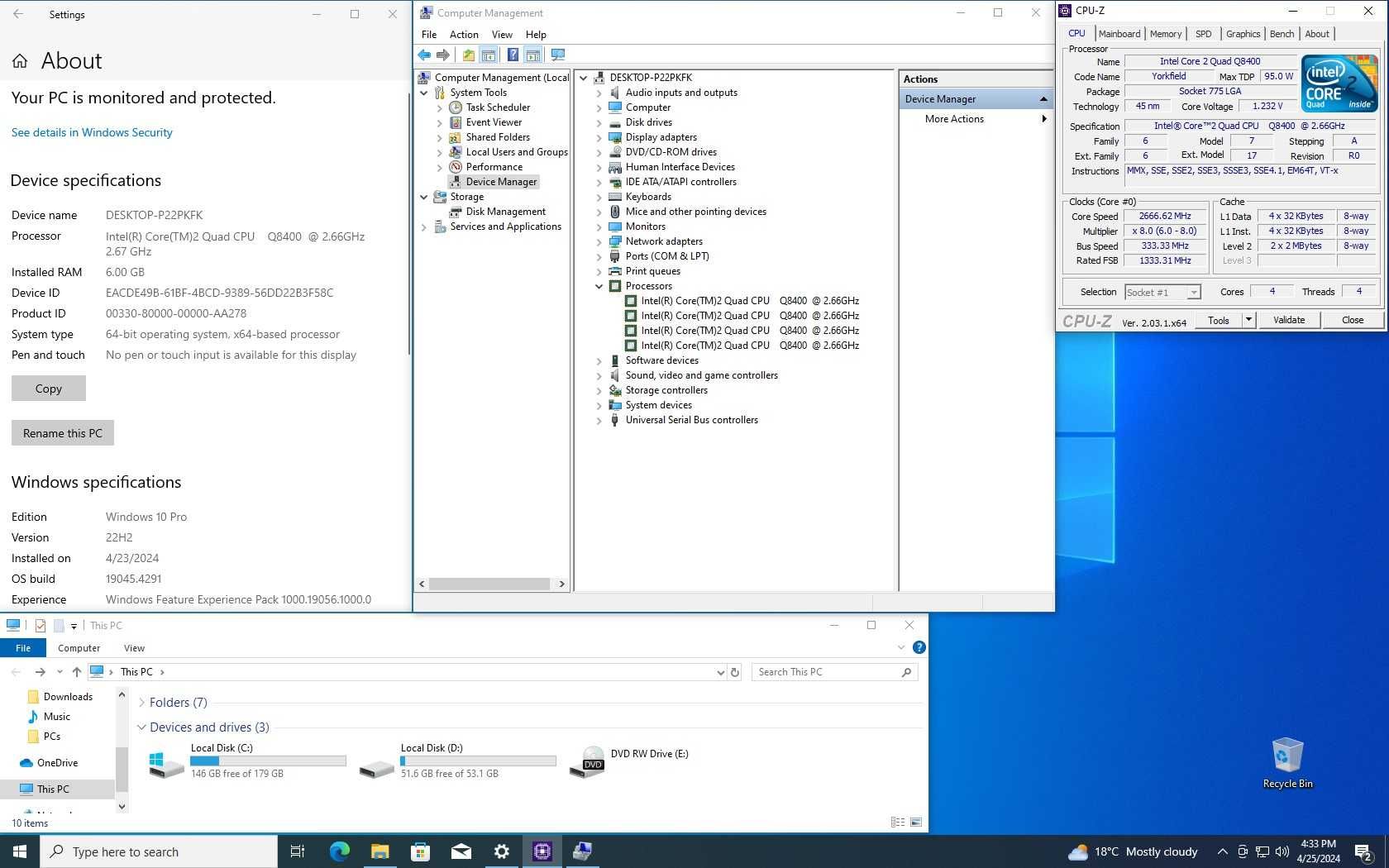Click the Settings home icon beside About

pyautogui.click(x=20, y=61)
